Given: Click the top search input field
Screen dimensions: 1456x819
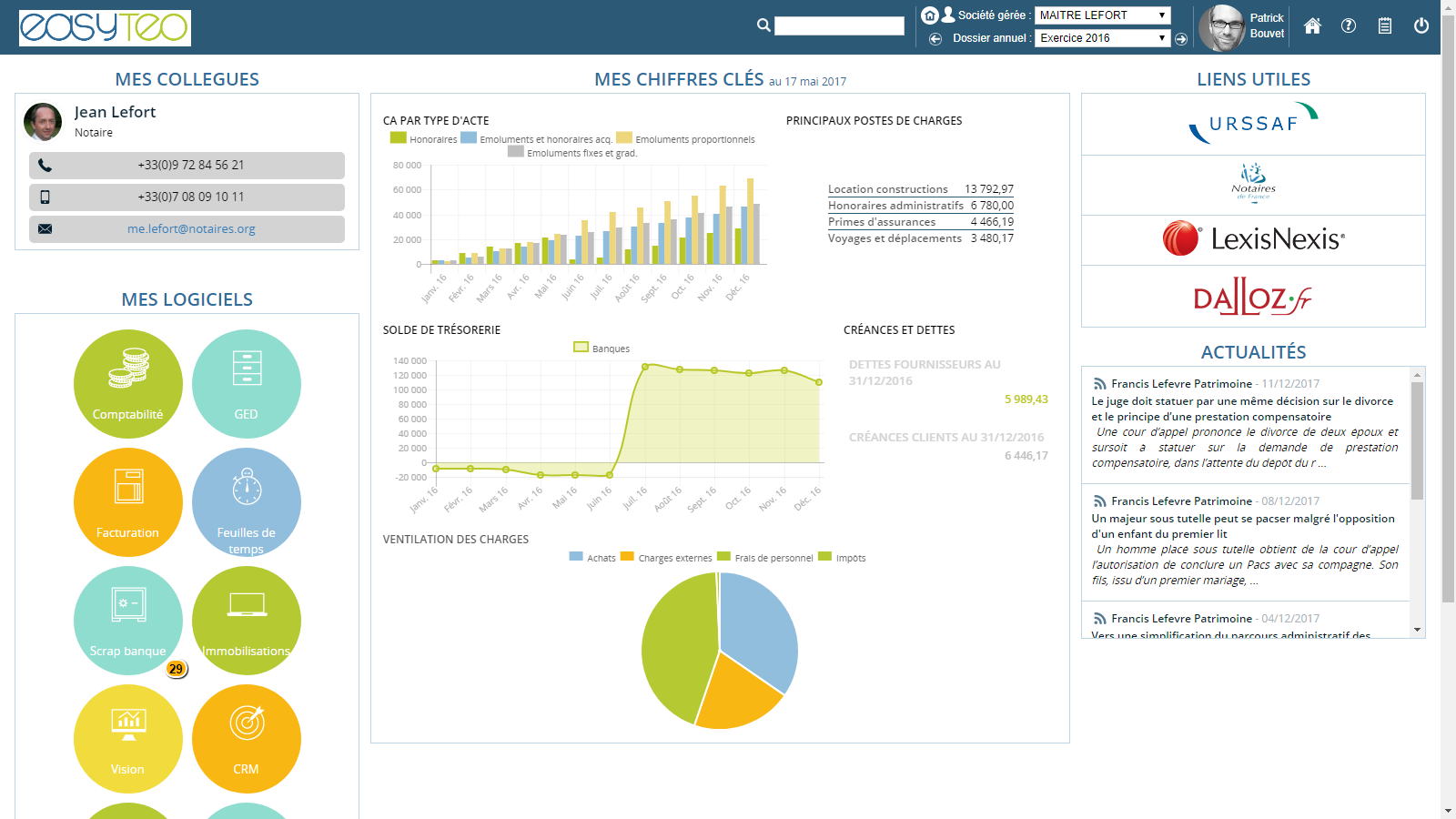Looking at the screenshot, I should (838, 26).
